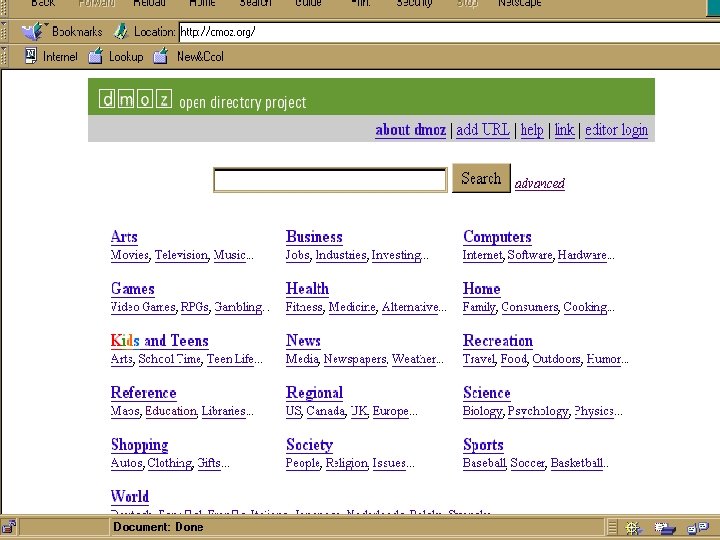Open the Travel subcategory link
The height and width of the screenshot is (540, 720).
pyautogui.click(x=479, y=359)
